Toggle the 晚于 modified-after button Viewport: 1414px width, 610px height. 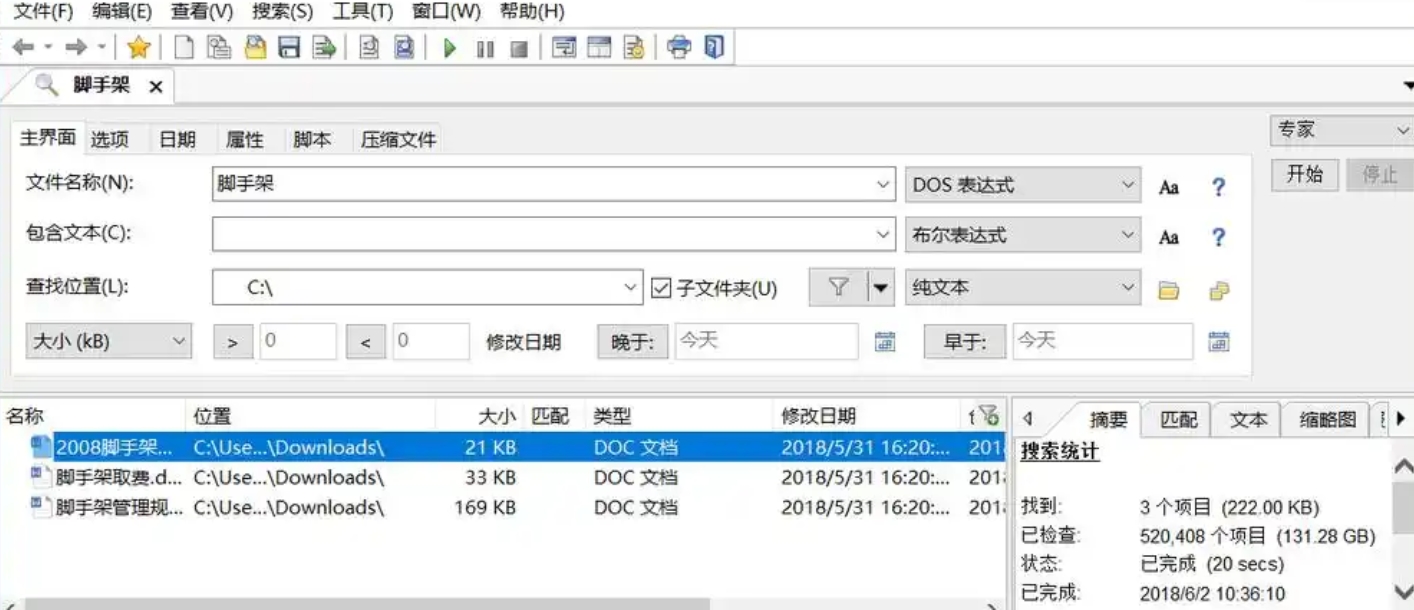pyautogui.click(x=633, y=342)
